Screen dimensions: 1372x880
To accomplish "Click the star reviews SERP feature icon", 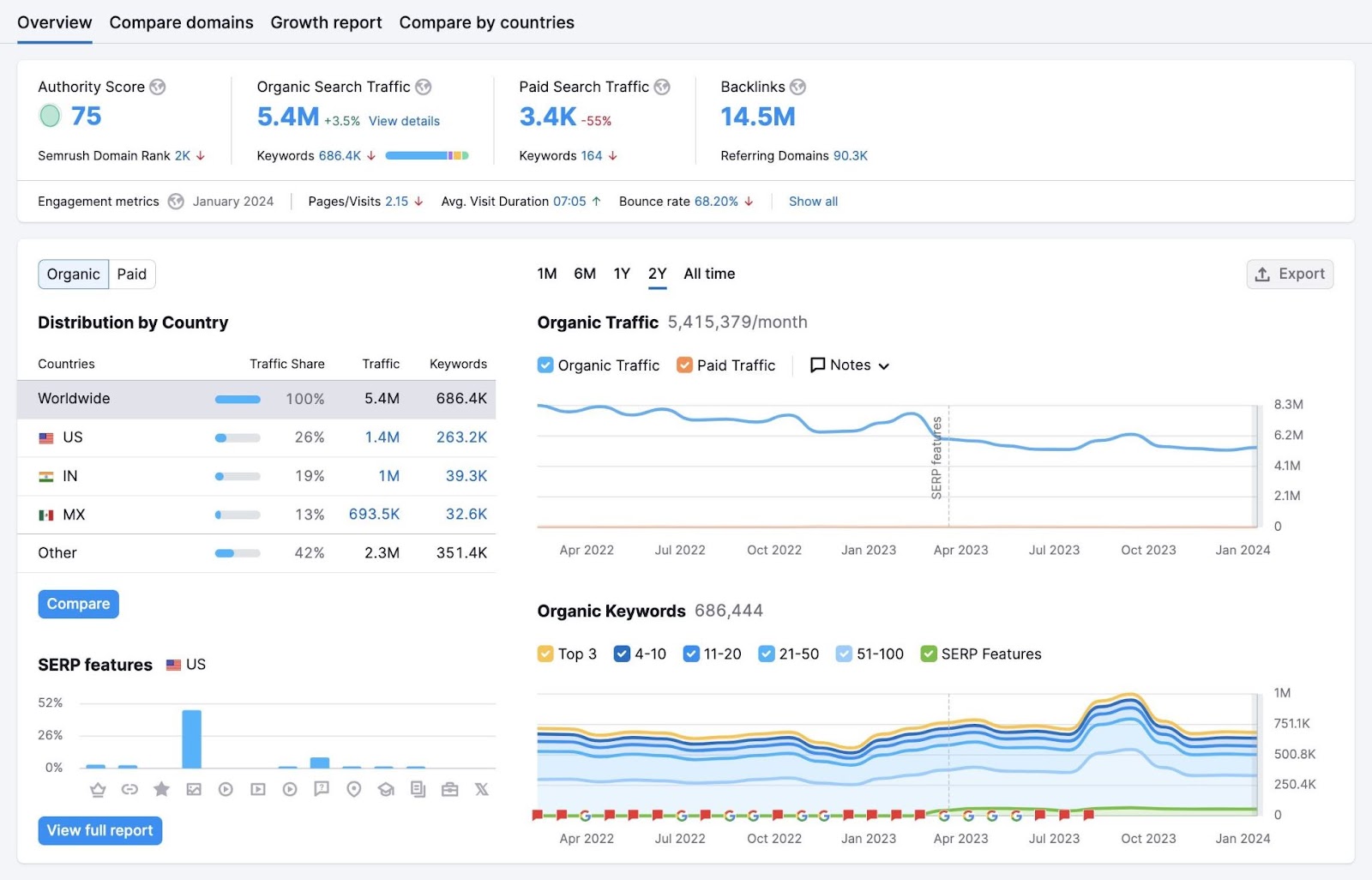I will point(161,789).
